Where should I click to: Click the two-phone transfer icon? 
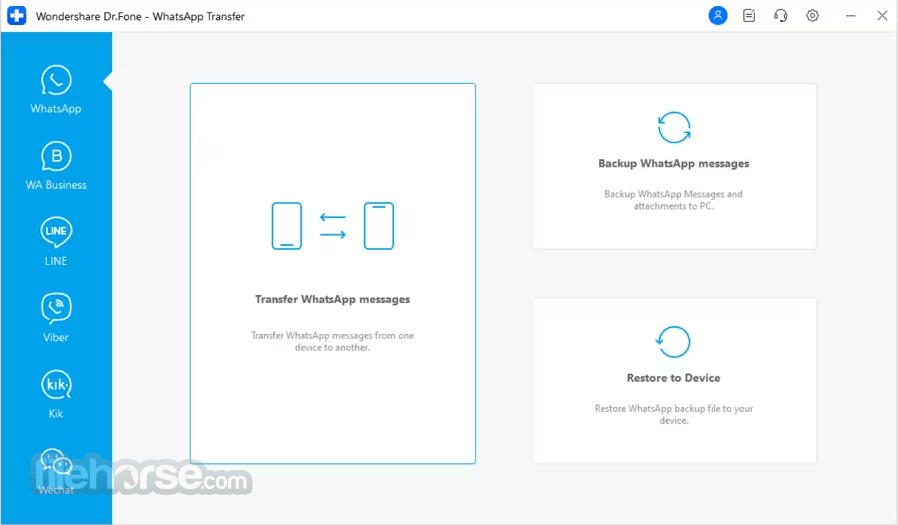[x=333, y=226]
